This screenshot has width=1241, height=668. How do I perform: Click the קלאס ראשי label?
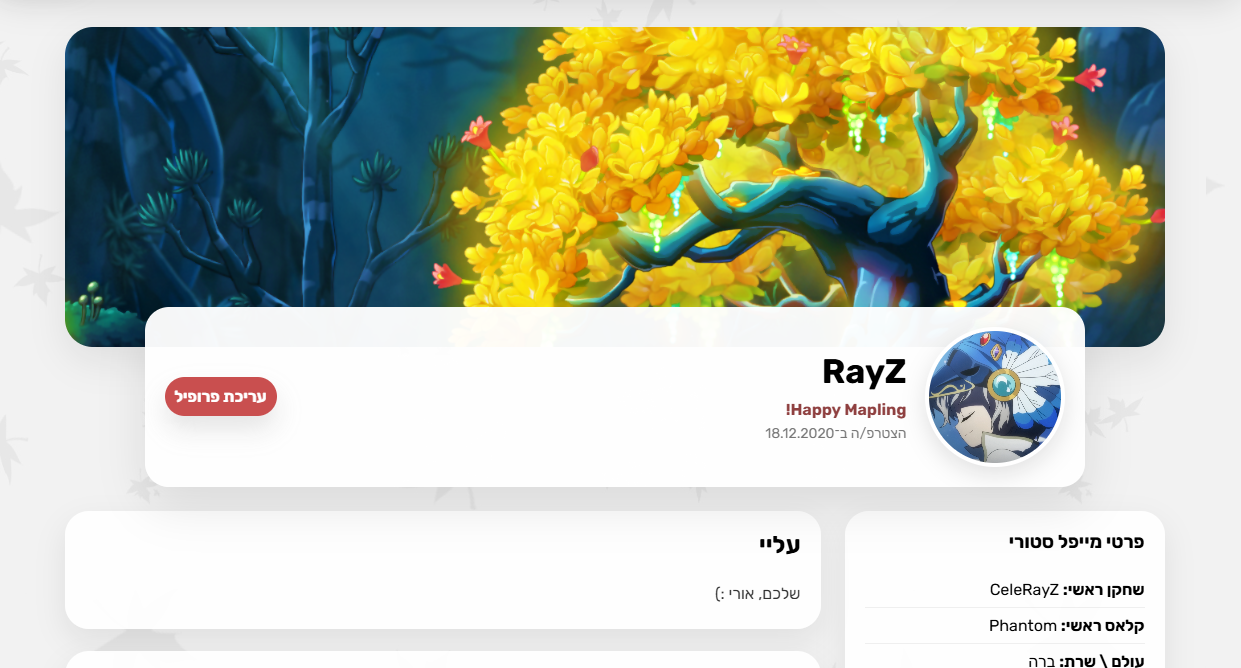[1103, 626]
